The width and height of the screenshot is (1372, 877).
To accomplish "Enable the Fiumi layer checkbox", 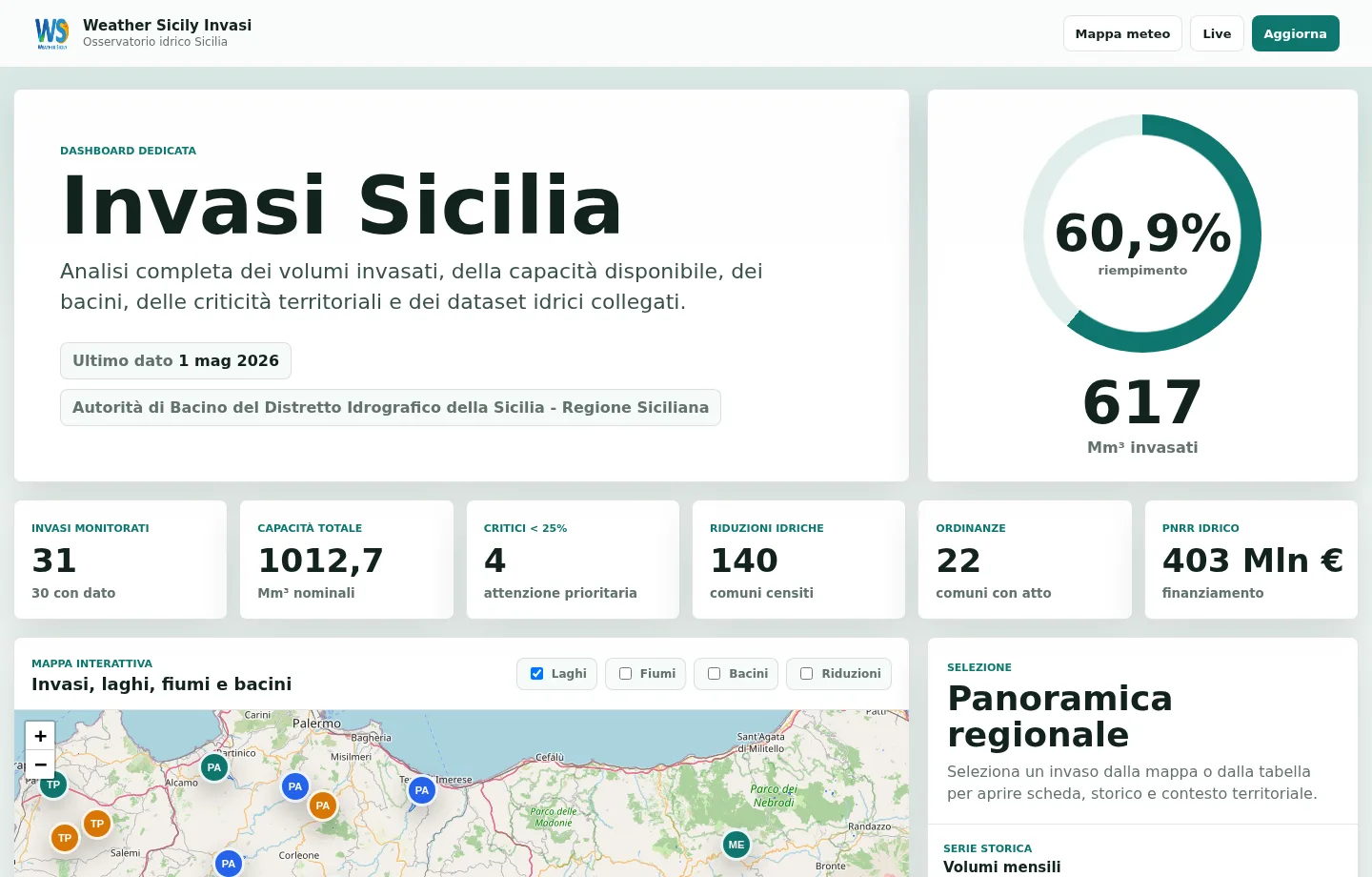I will (x=625, y=673).
